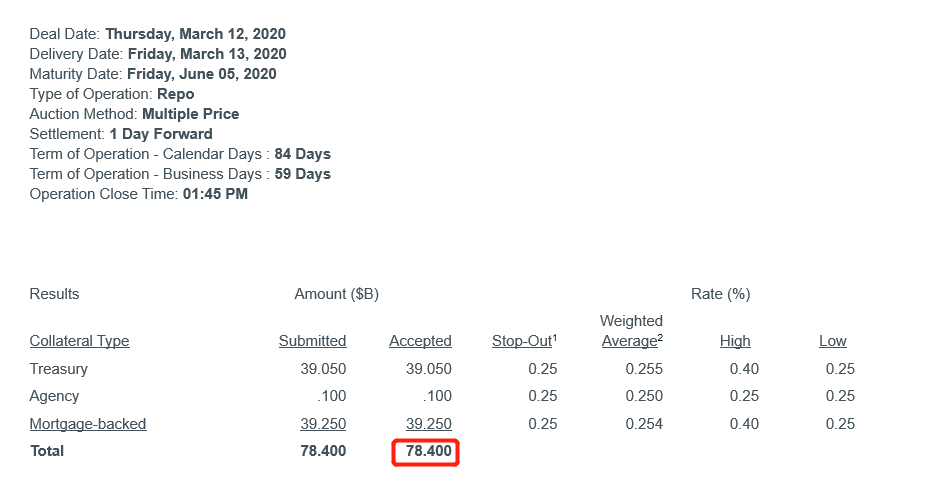Click Treasury weighted average 0.255
This screenshot has width=925, height=494.
point(644,369)
